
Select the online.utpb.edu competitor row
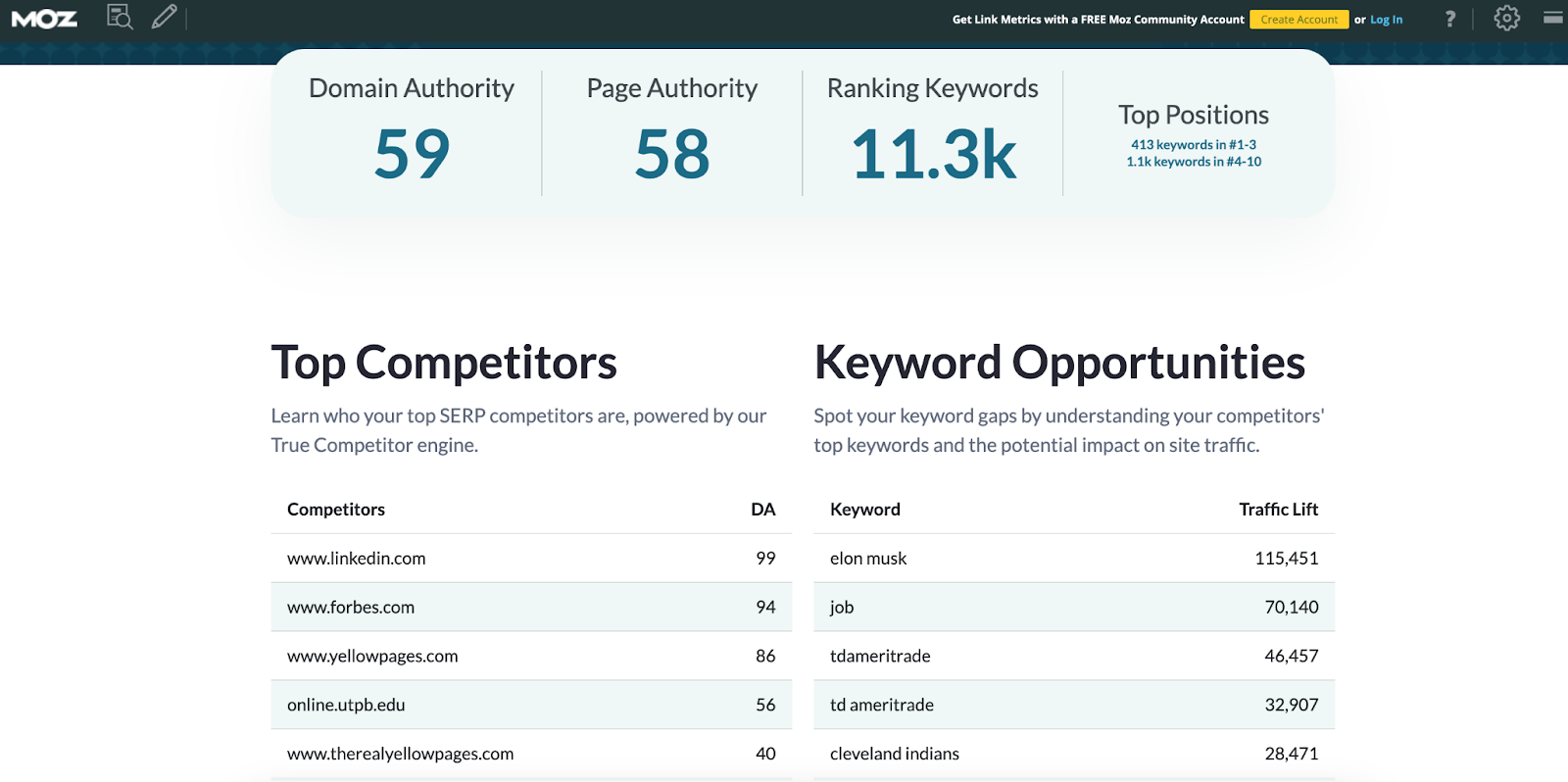(531, 706)
